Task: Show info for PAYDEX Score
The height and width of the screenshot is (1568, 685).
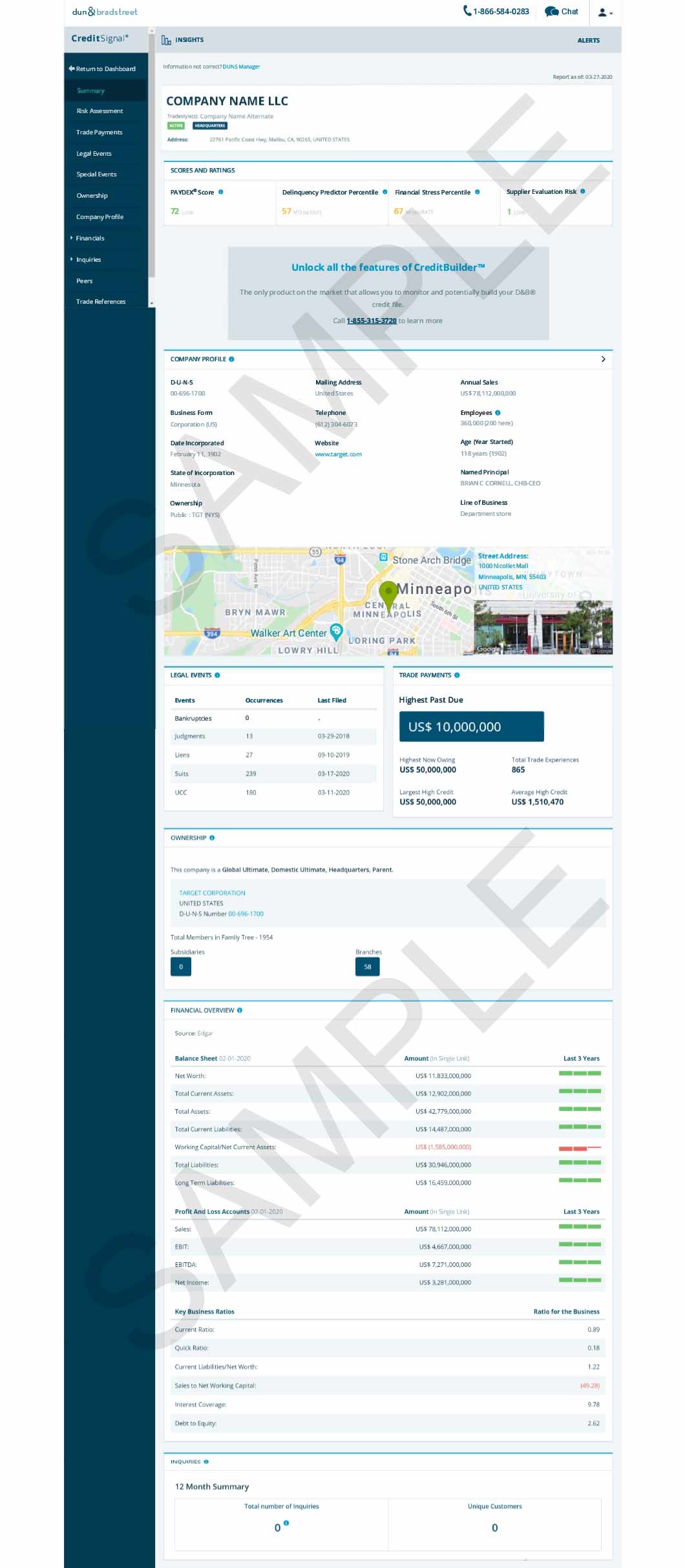Action: click(x=221, y=192)
